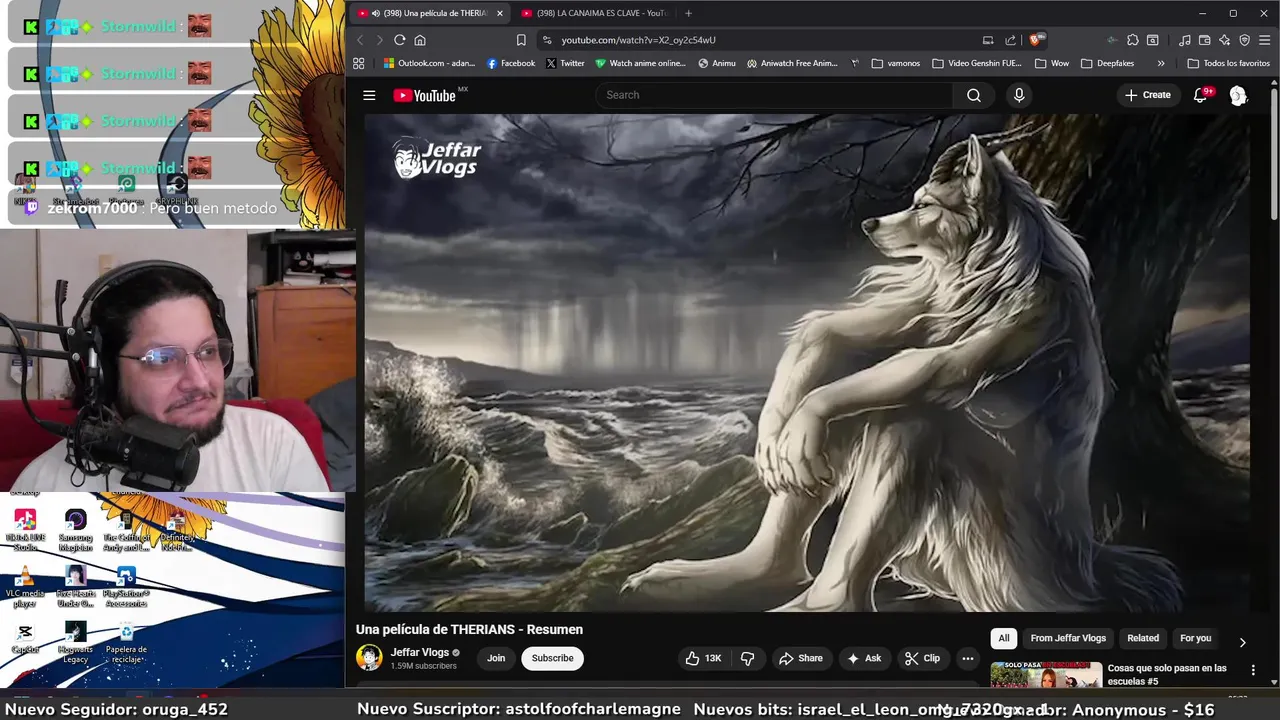Click the Share button under the video
1280x720 pixels.
[x=801, y=658]
